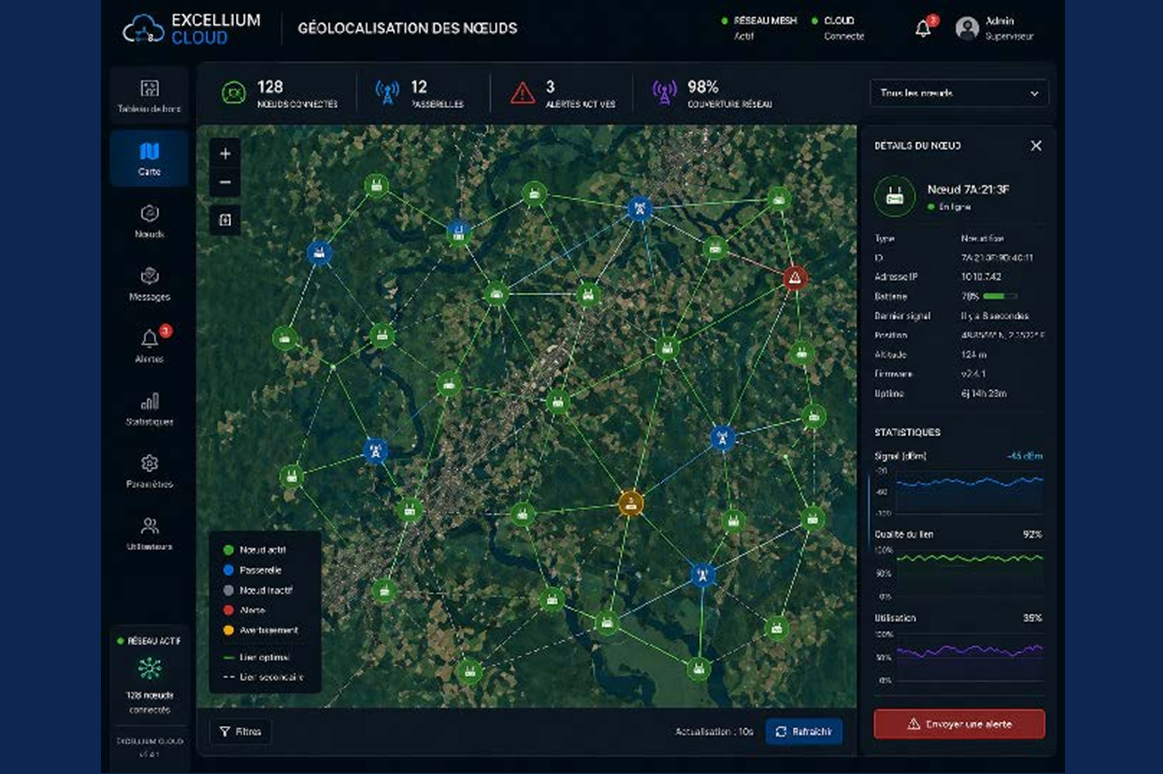Open the Admin profile avatar

tap(966, 28)
